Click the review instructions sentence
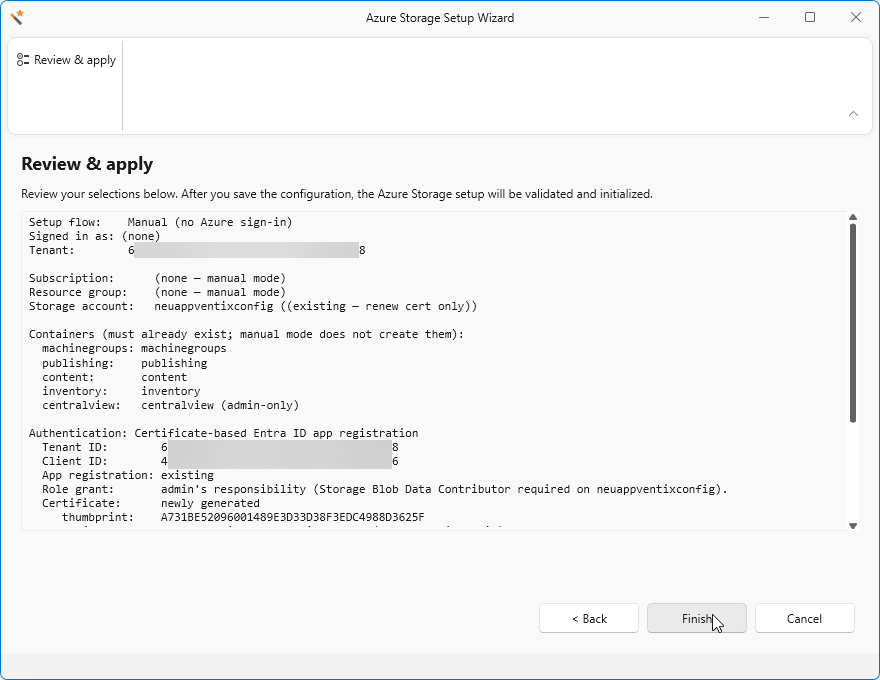 pyautogui.click(x=337, y=194)
